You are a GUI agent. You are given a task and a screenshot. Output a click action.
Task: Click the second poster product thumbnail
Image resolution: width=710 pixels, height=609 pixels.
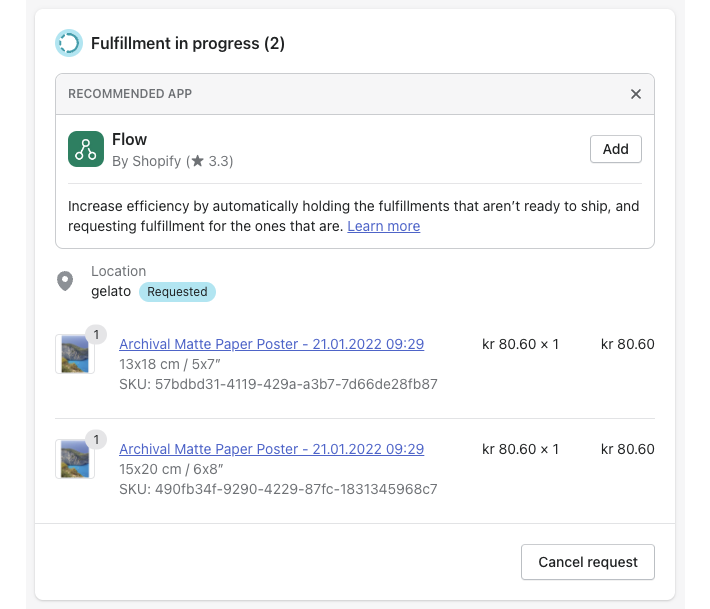(75, 459)
